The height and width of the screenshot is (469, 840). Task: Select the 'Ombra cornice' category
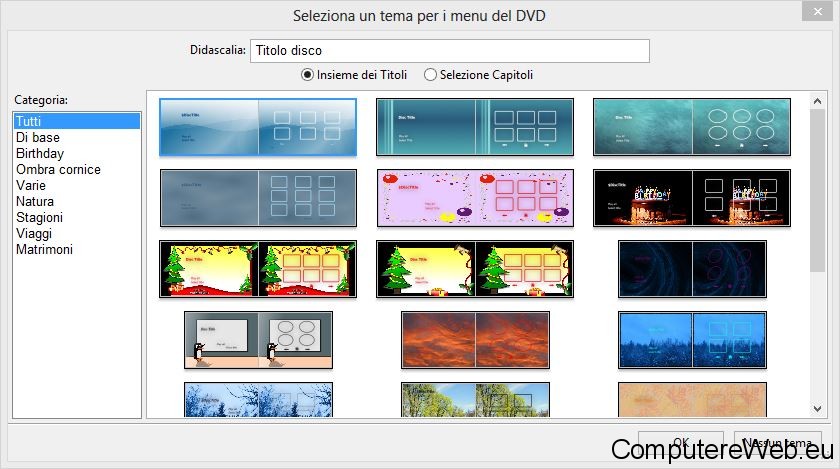77,169
